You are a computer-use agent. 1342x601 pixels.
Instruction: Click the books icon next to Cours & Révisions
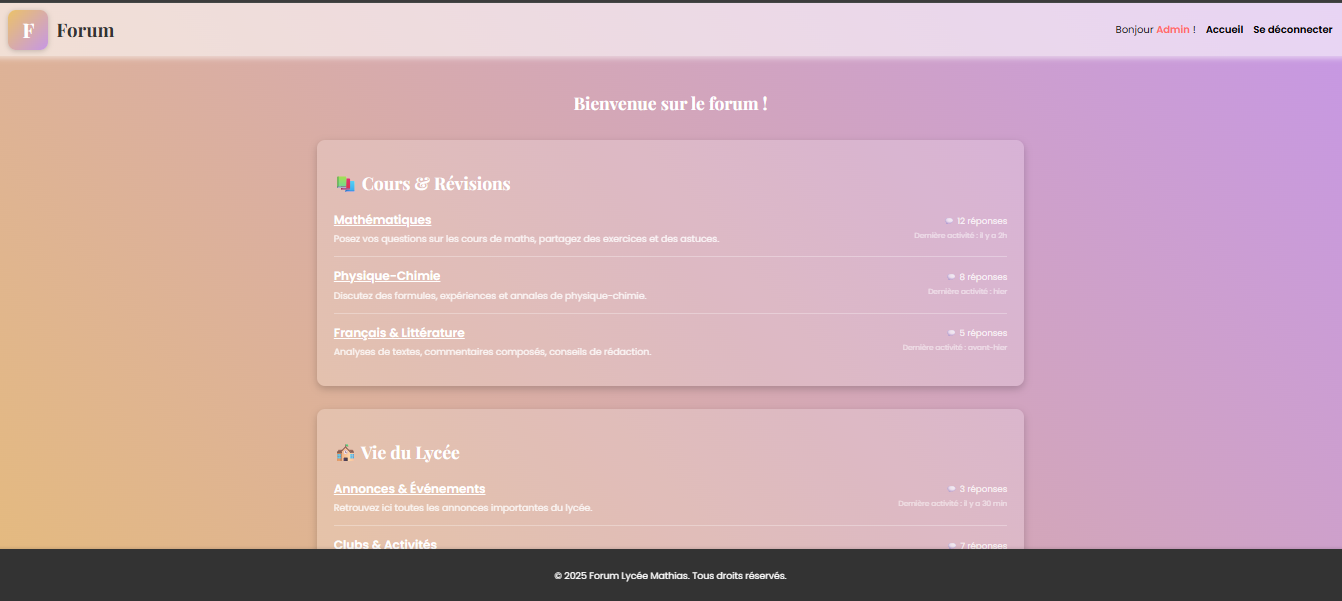[345, 183]
